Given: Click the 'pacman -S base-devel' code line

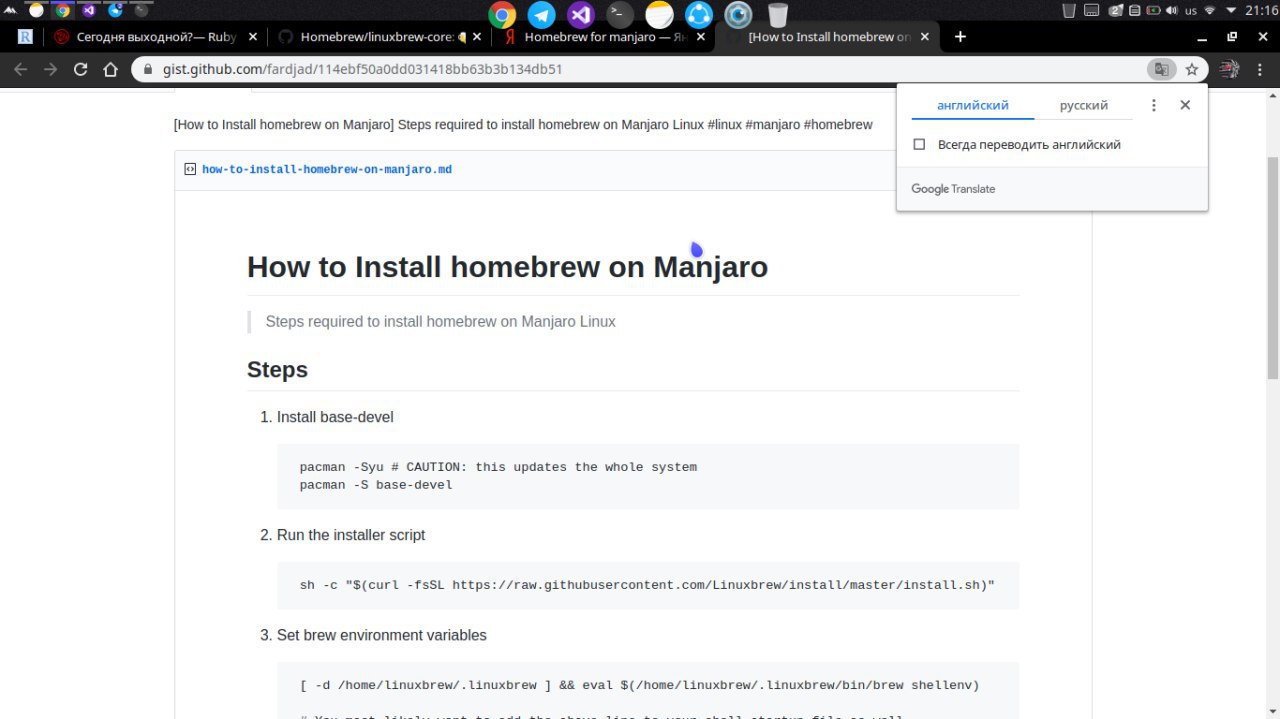Looking at the screenshot, I should [x=376, y=485].
